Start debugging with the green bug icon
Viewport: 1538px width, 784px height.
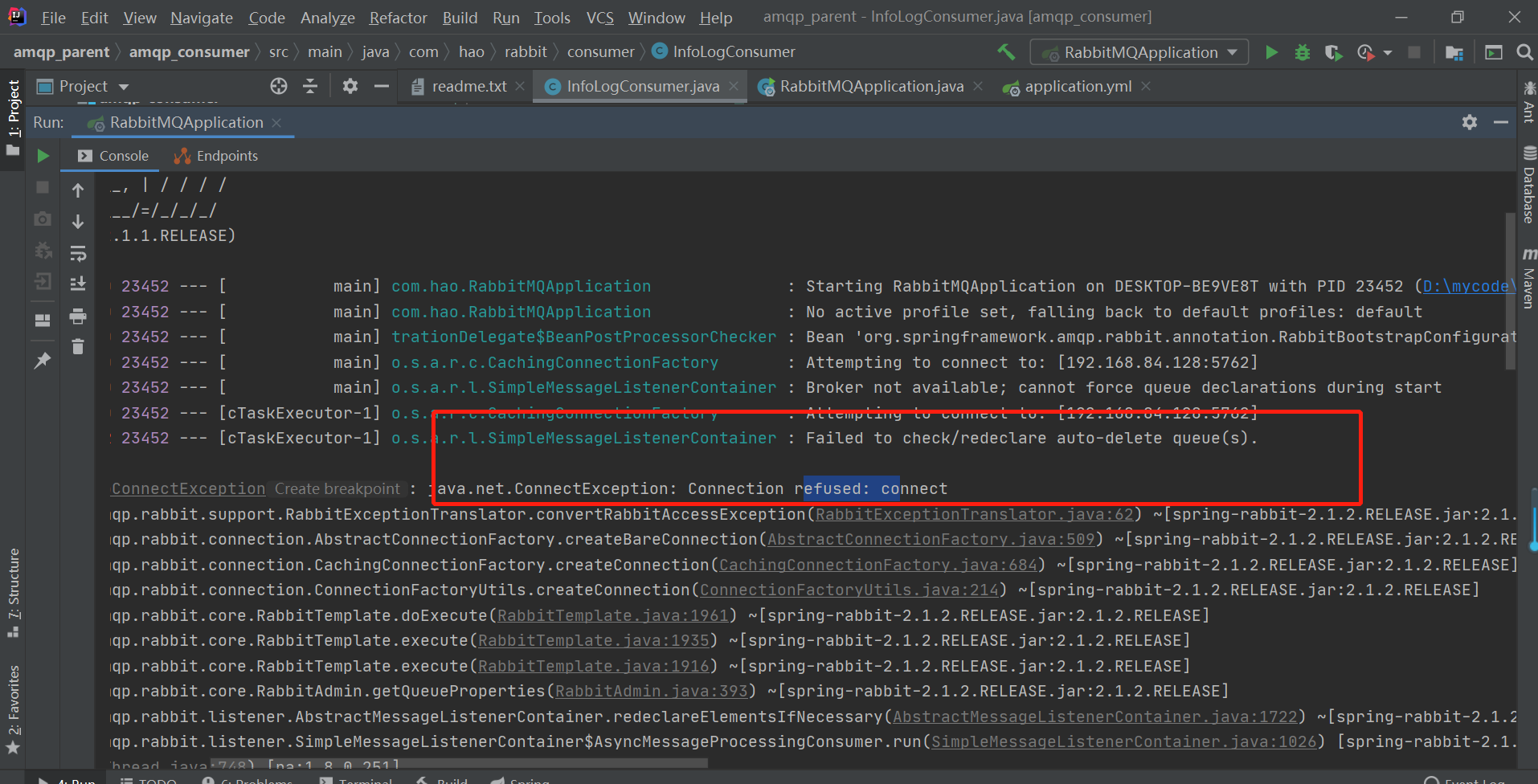(1303, 52)
